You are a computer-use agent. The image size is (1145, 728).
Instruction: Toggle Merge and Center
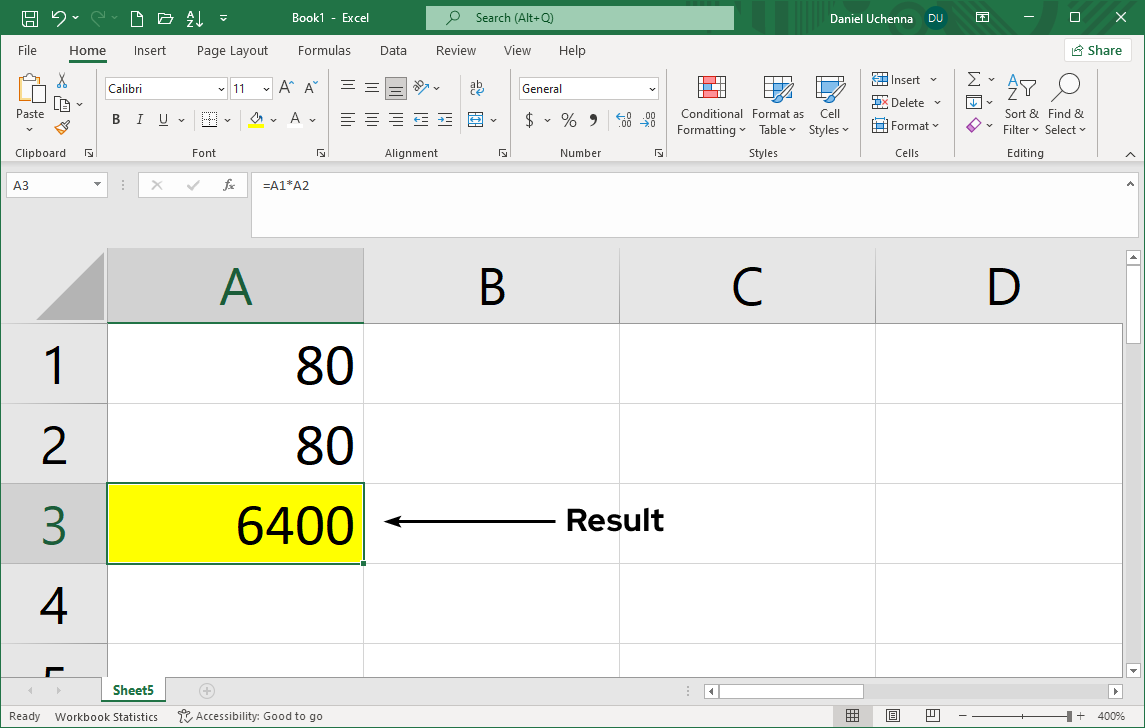click(477, 119)
